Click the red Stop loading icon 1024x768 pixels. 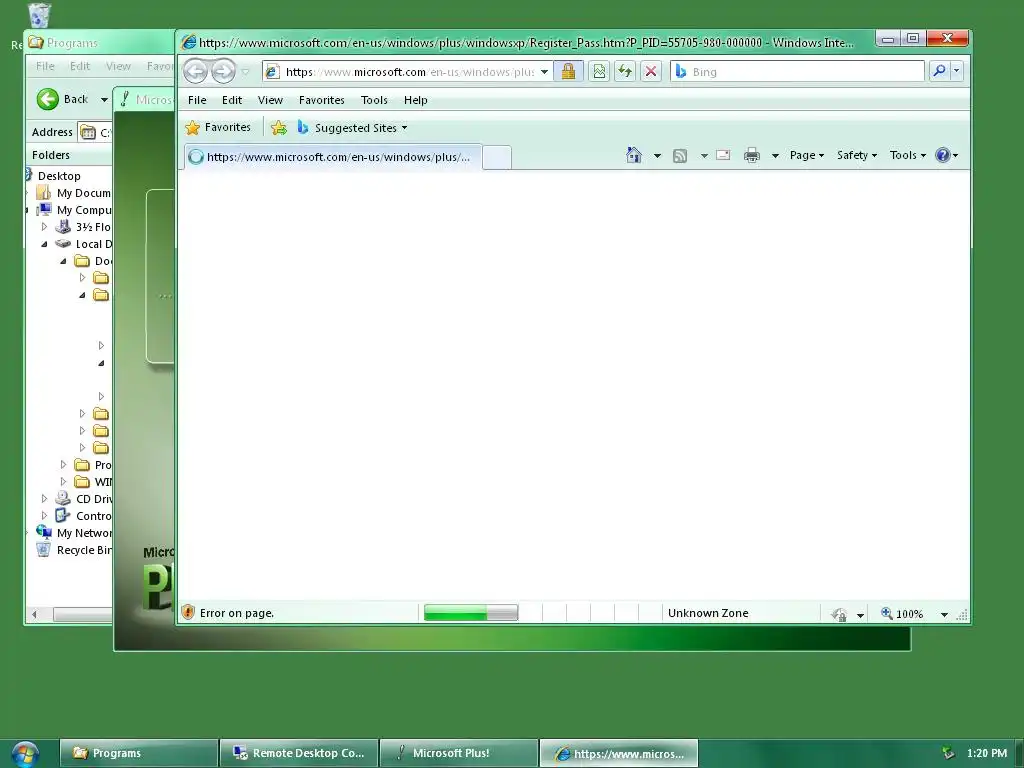(x=651, y=71)
